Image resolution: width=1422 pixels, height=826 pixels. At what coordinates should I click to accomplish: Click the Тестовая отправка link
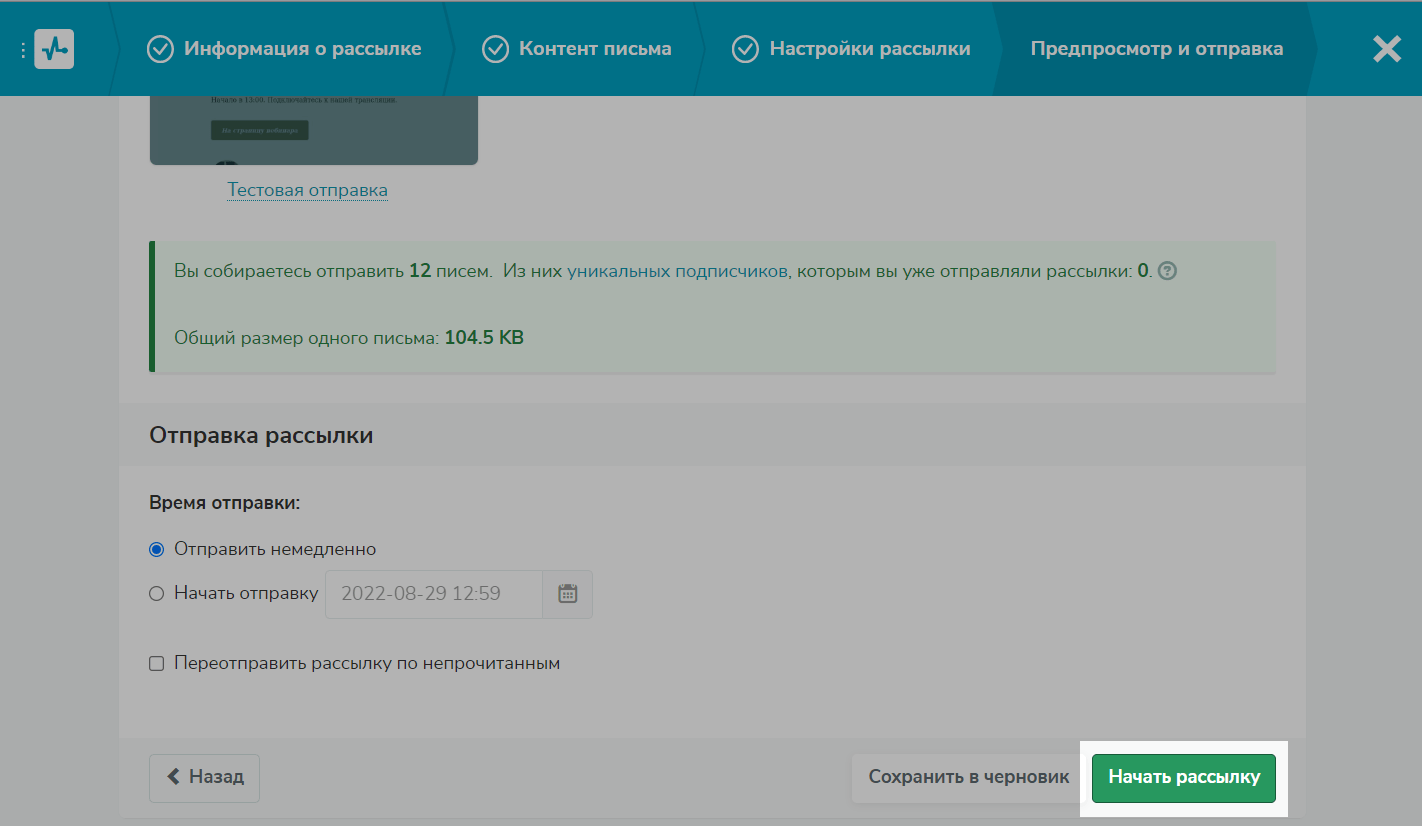tap(307, 190)
